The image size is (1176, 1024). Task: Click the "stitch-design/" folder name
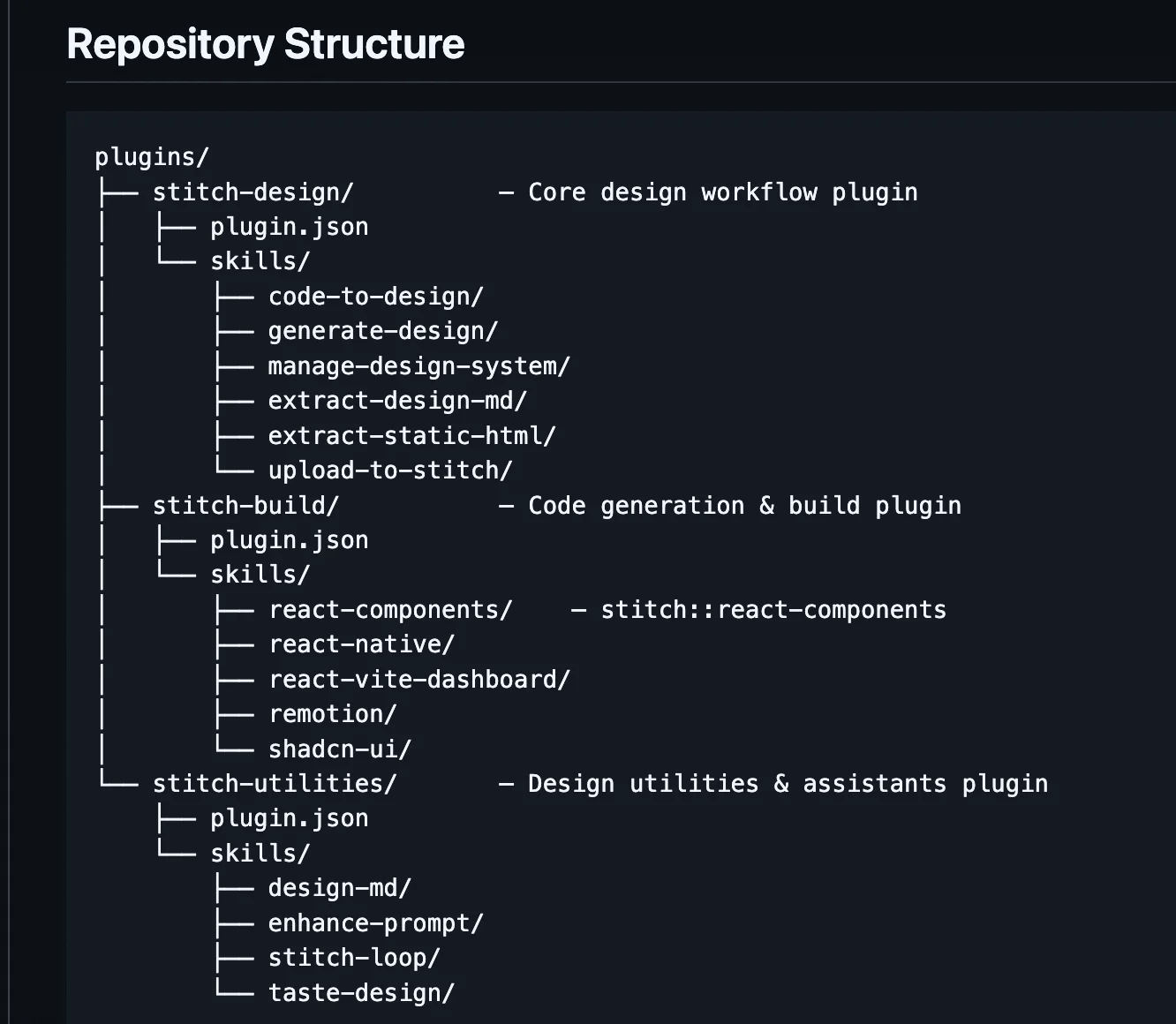click(253, 192)
